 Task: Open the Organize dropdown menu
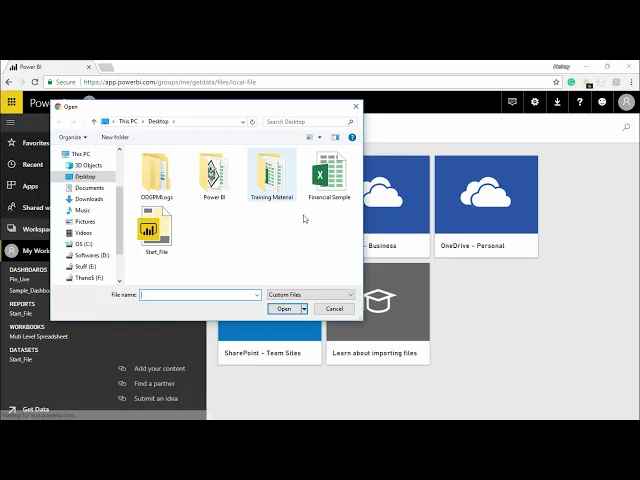(x=73, y=137)
